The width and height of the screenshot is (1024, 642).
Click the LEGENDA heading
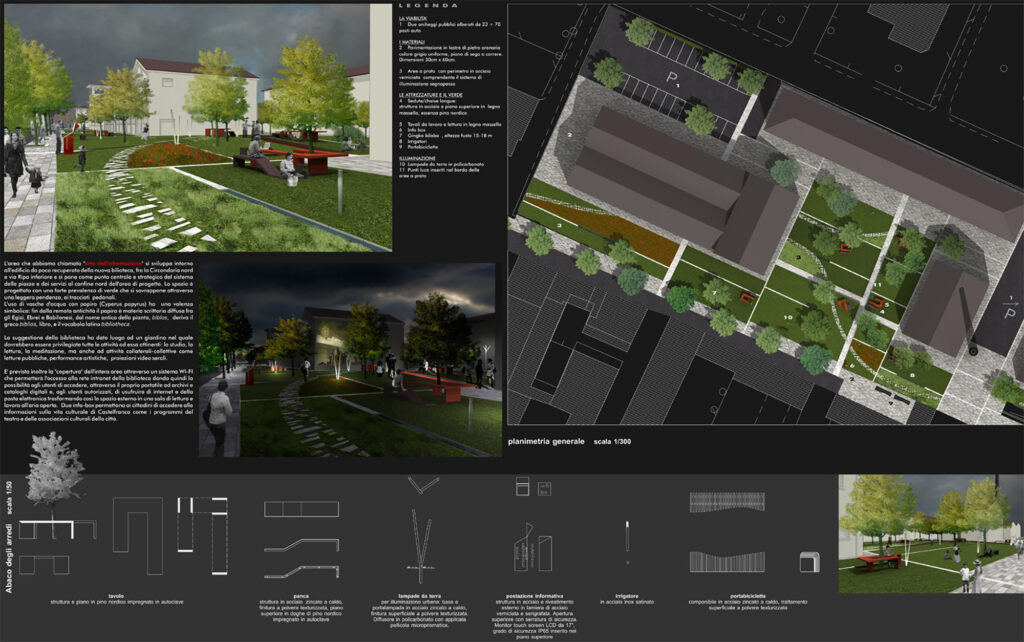pos(428,6)
